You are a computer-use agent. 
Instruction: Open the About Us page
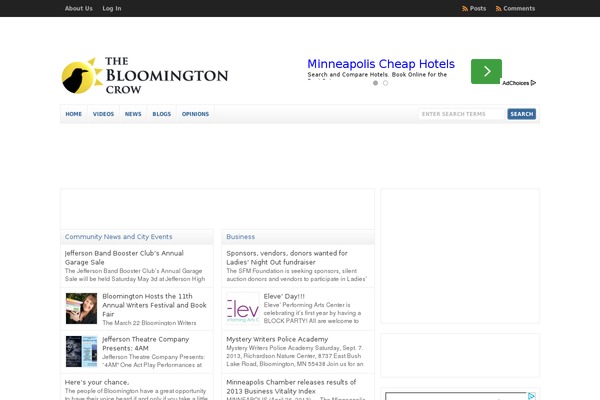tap(78, 8)
